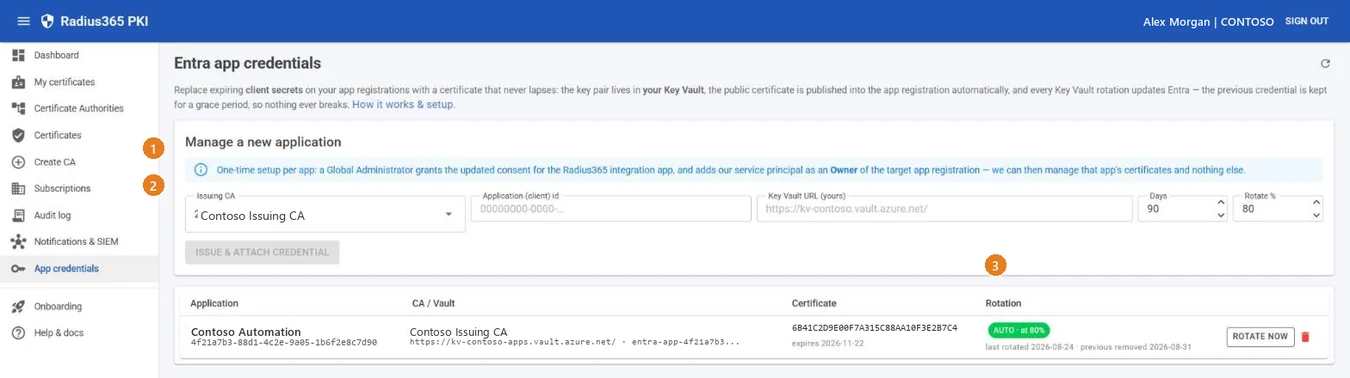This screenshot has width=1350, height=378.
Task: Click the Manage a new application heading
Action: (x=263, y=142)
